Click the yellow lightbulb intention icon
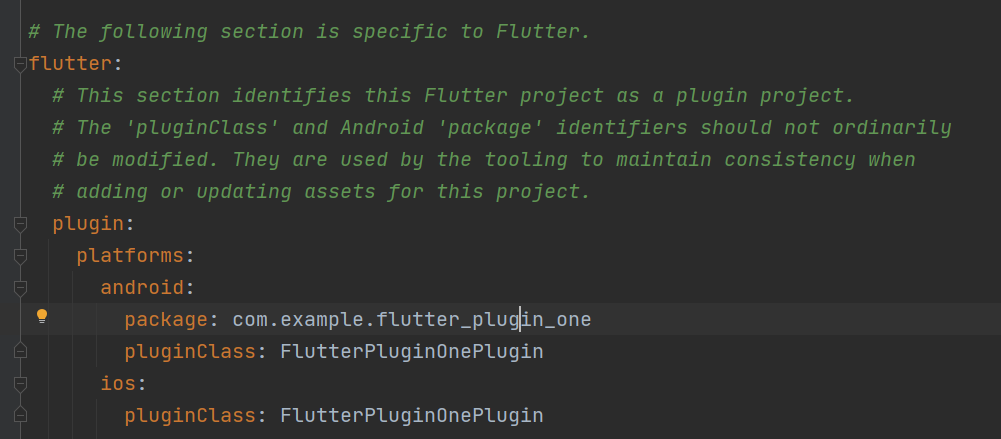Viewport: 1001px width, 439px height. coord(41,316)
